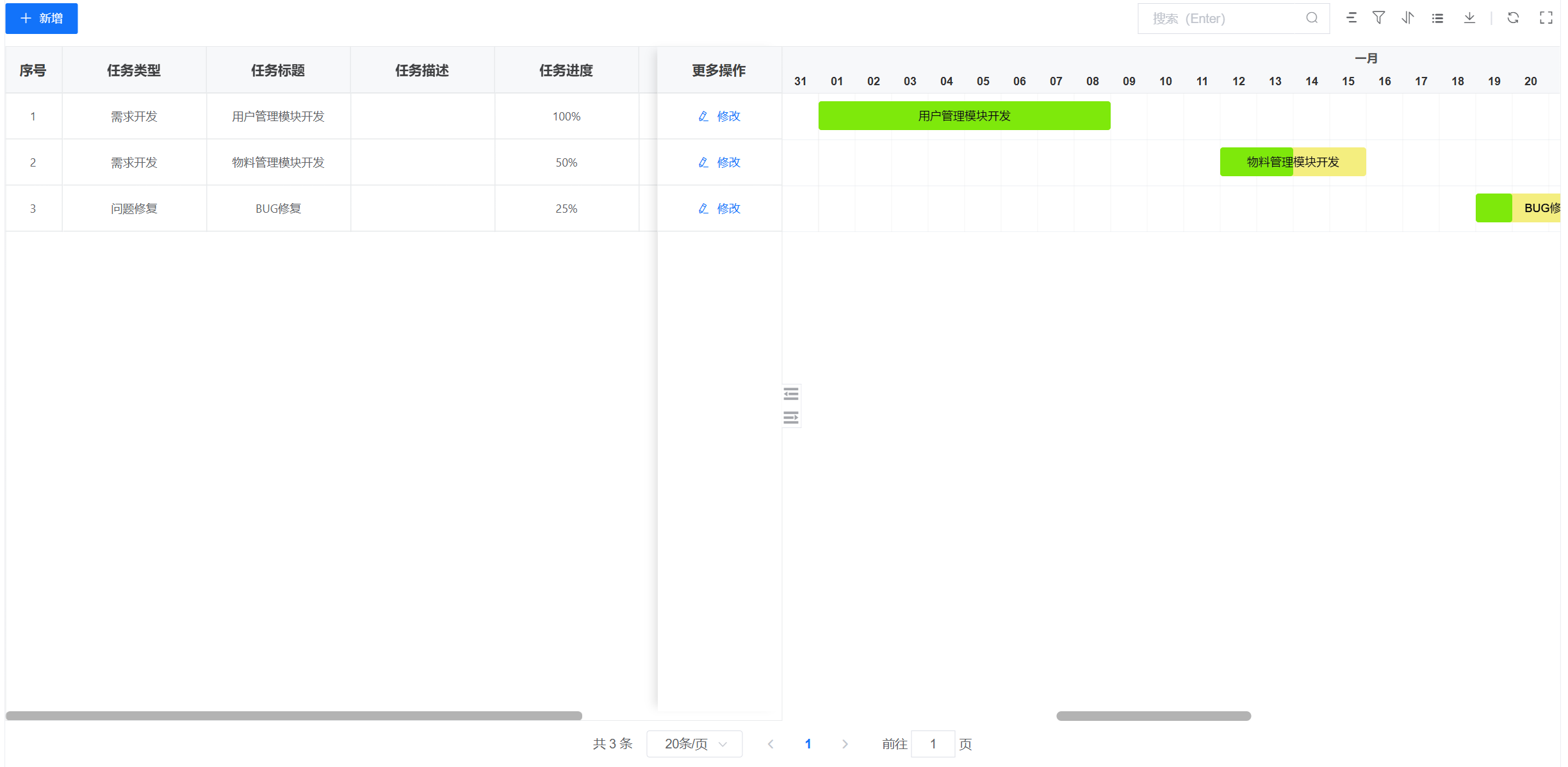Viewport: 1568px width, 767px height.
Task: Go to next page arrow
Action: coord(845,744)
